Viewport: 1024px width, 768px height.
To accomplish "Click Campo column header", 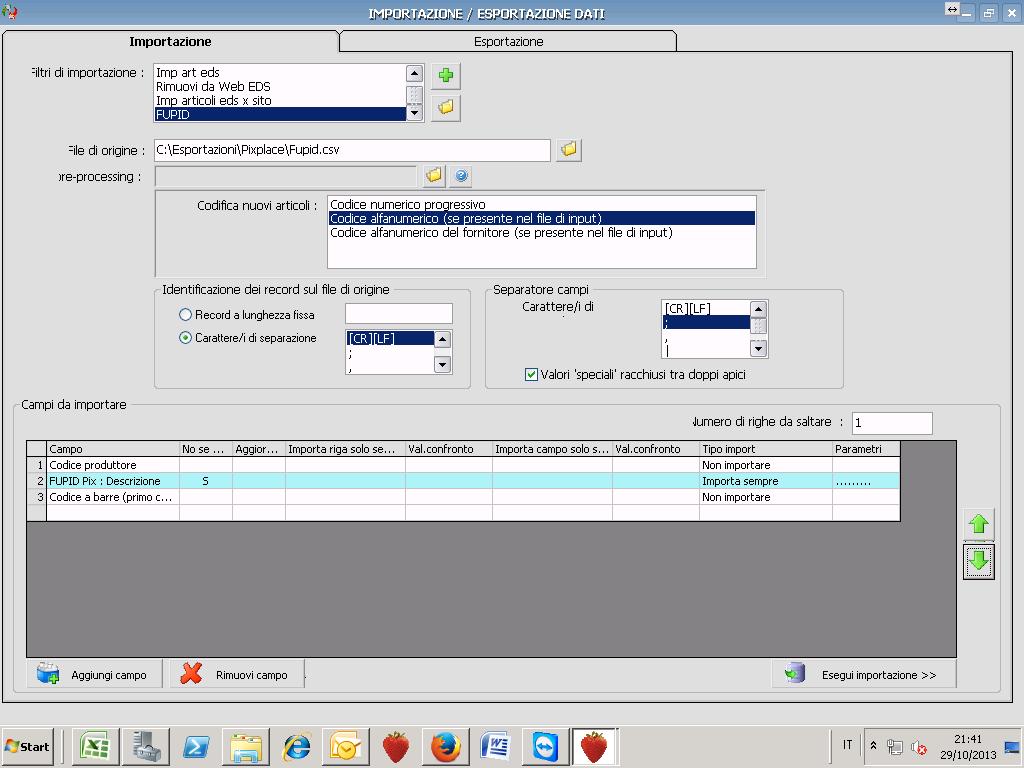I will pos(113,449).
